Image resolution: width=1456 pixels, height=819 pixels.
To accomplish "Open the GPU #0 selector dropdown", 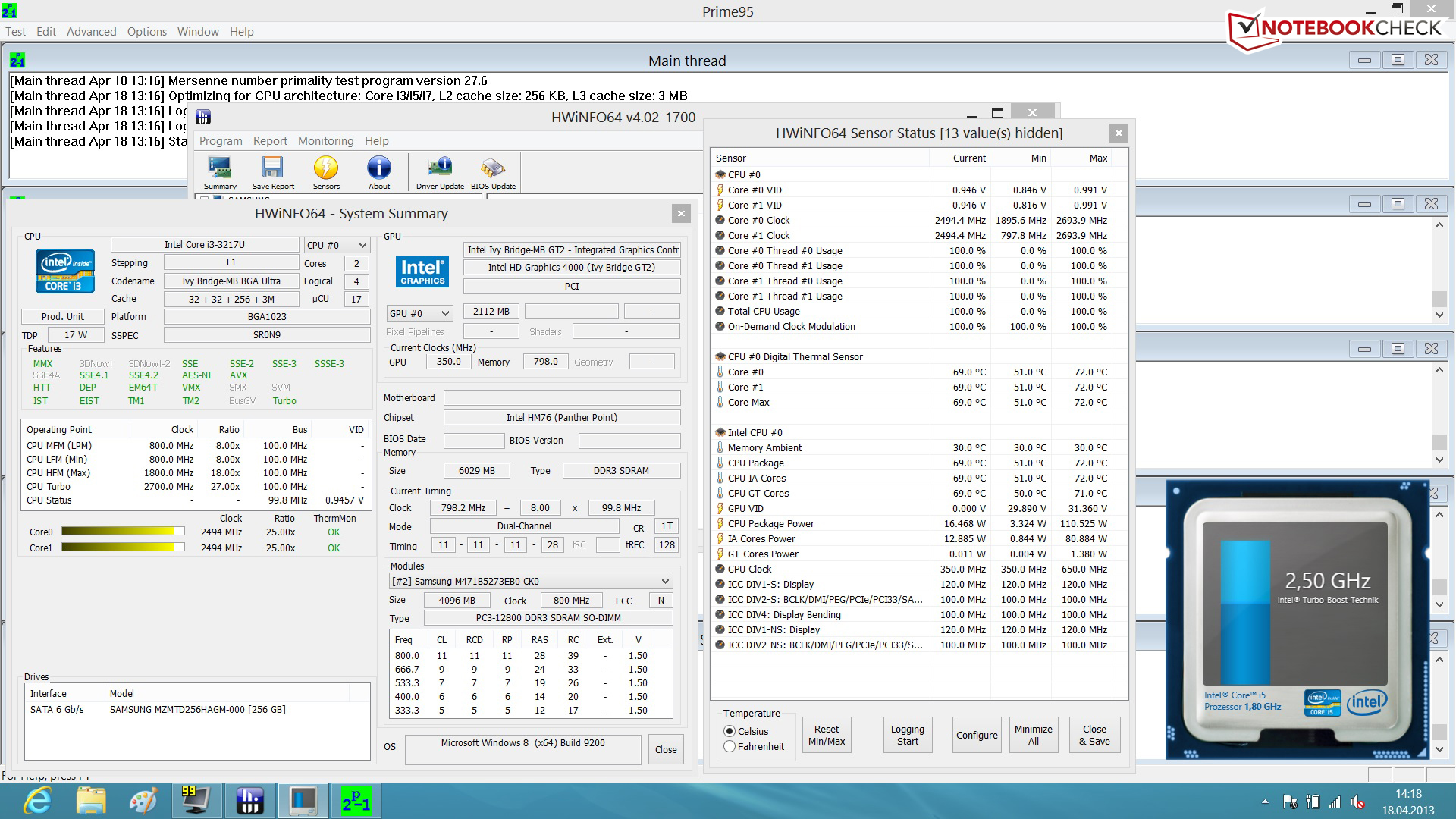I will (419, 313).
